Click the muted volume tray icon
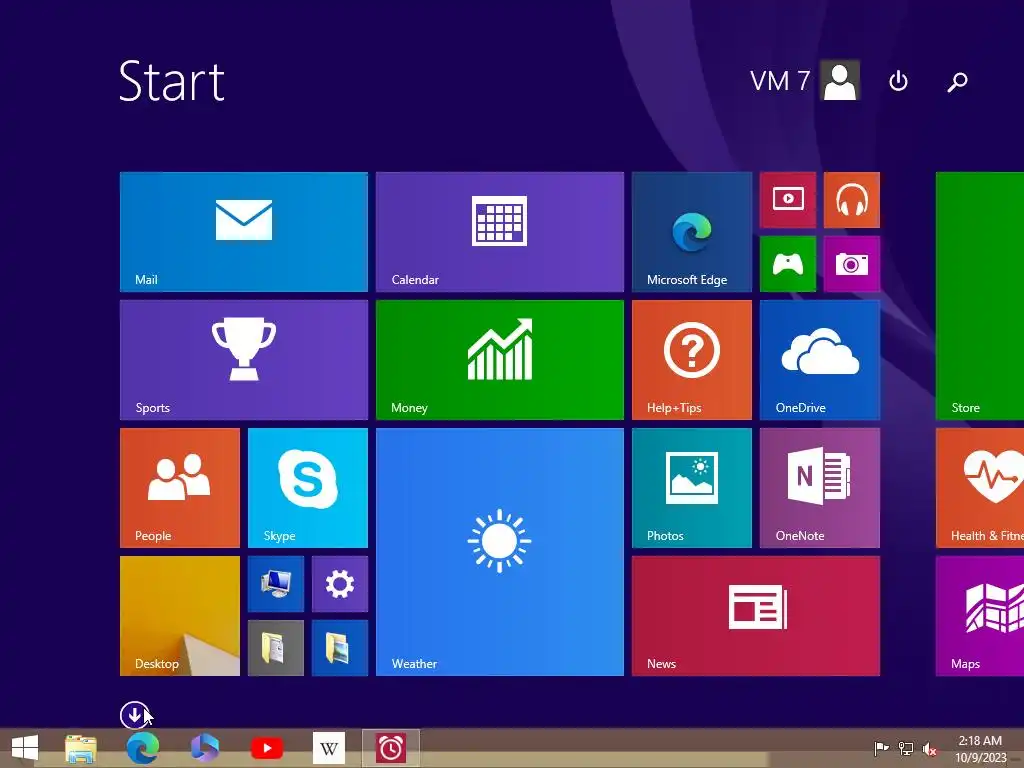Image resolution: width=1024 pixels, height=768 pixels. click(930, 749)
